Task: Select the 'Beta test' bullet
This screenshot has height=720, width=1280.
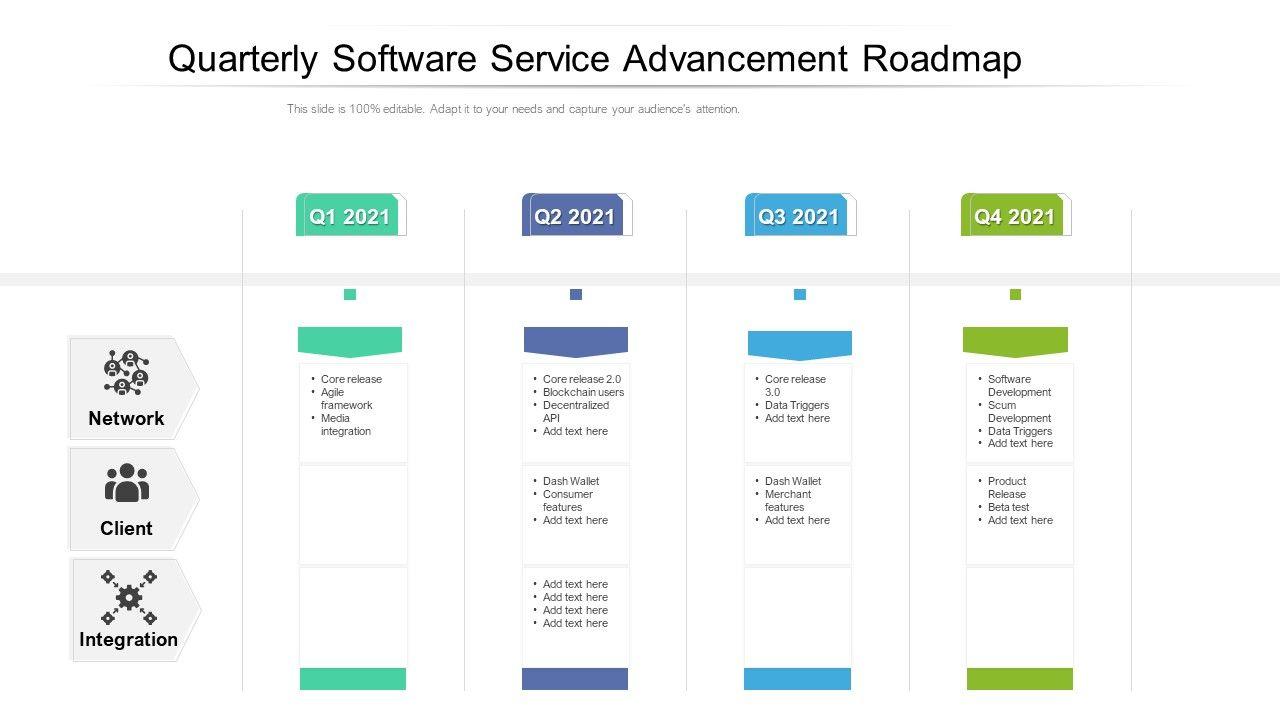Action: pyautogui.click(x=1008, y=507)
